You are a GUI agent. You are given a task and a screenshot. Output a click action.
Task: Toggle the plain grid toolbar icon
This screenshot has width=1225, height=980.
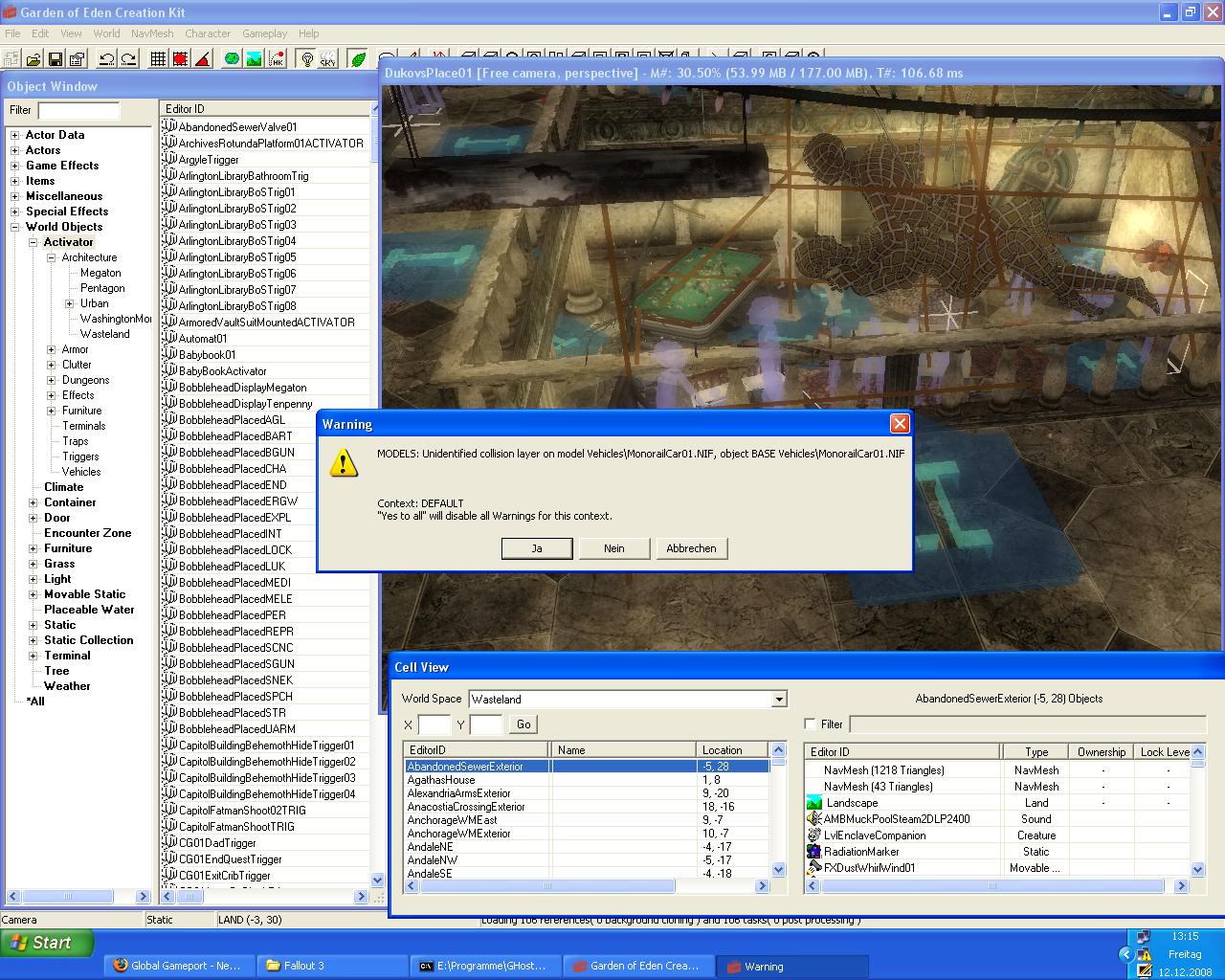pos(158,59)
